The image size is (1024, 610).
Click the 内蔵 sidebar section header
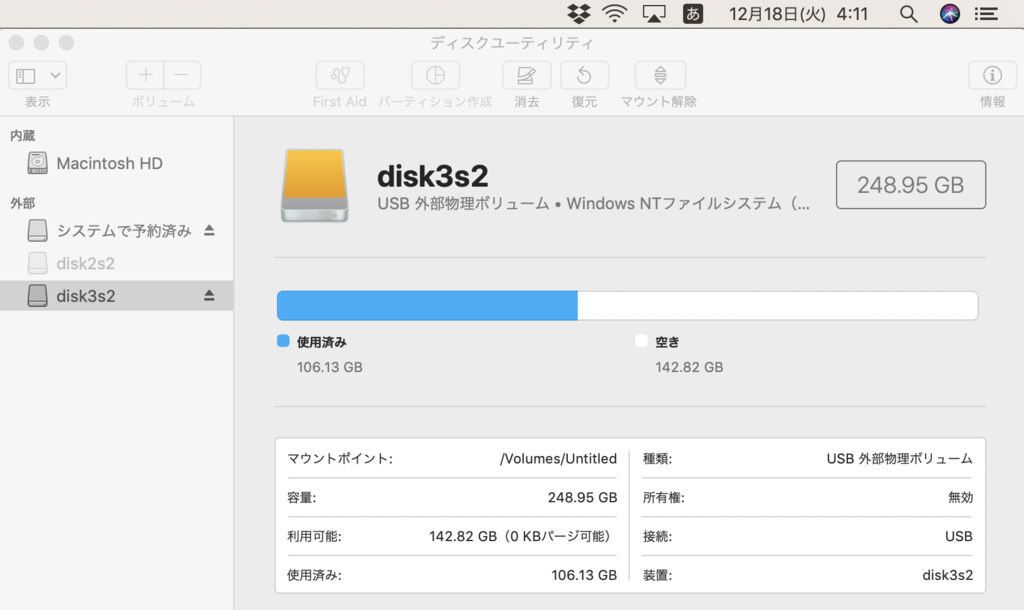pos(22,136)
